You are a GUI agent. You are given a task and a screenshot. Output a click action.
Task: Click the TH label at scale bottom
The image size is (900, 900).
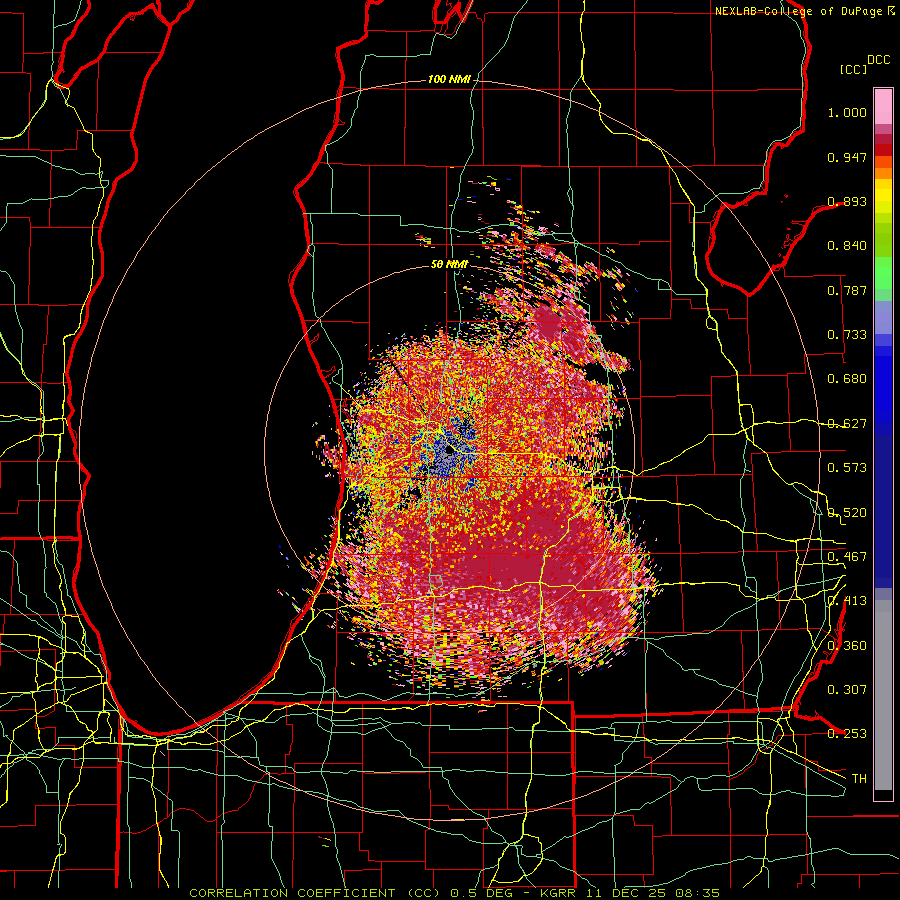[859, 779]
